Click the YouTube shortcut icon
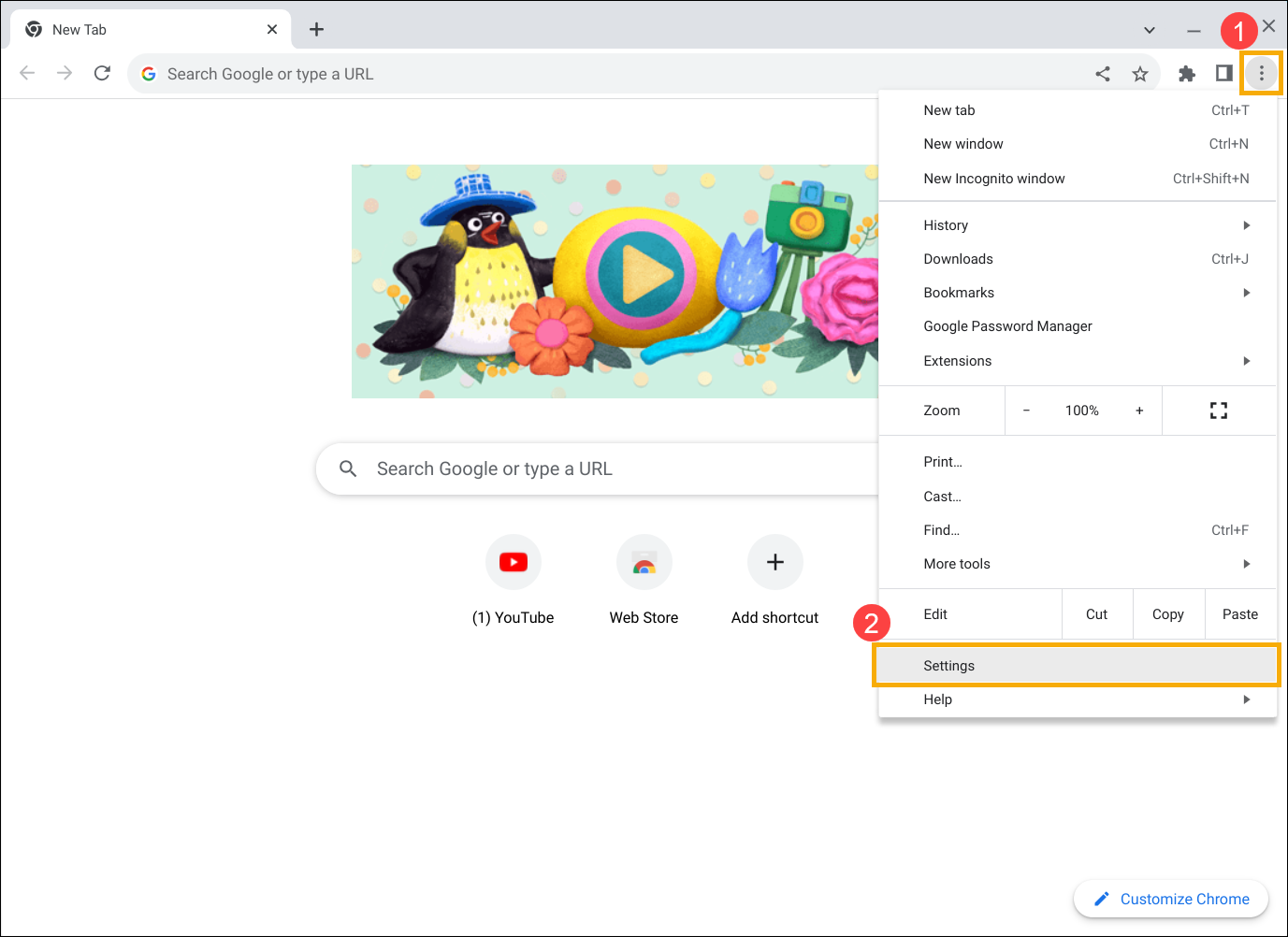Viewport: 1288px width, 937px height. point(514,562)
